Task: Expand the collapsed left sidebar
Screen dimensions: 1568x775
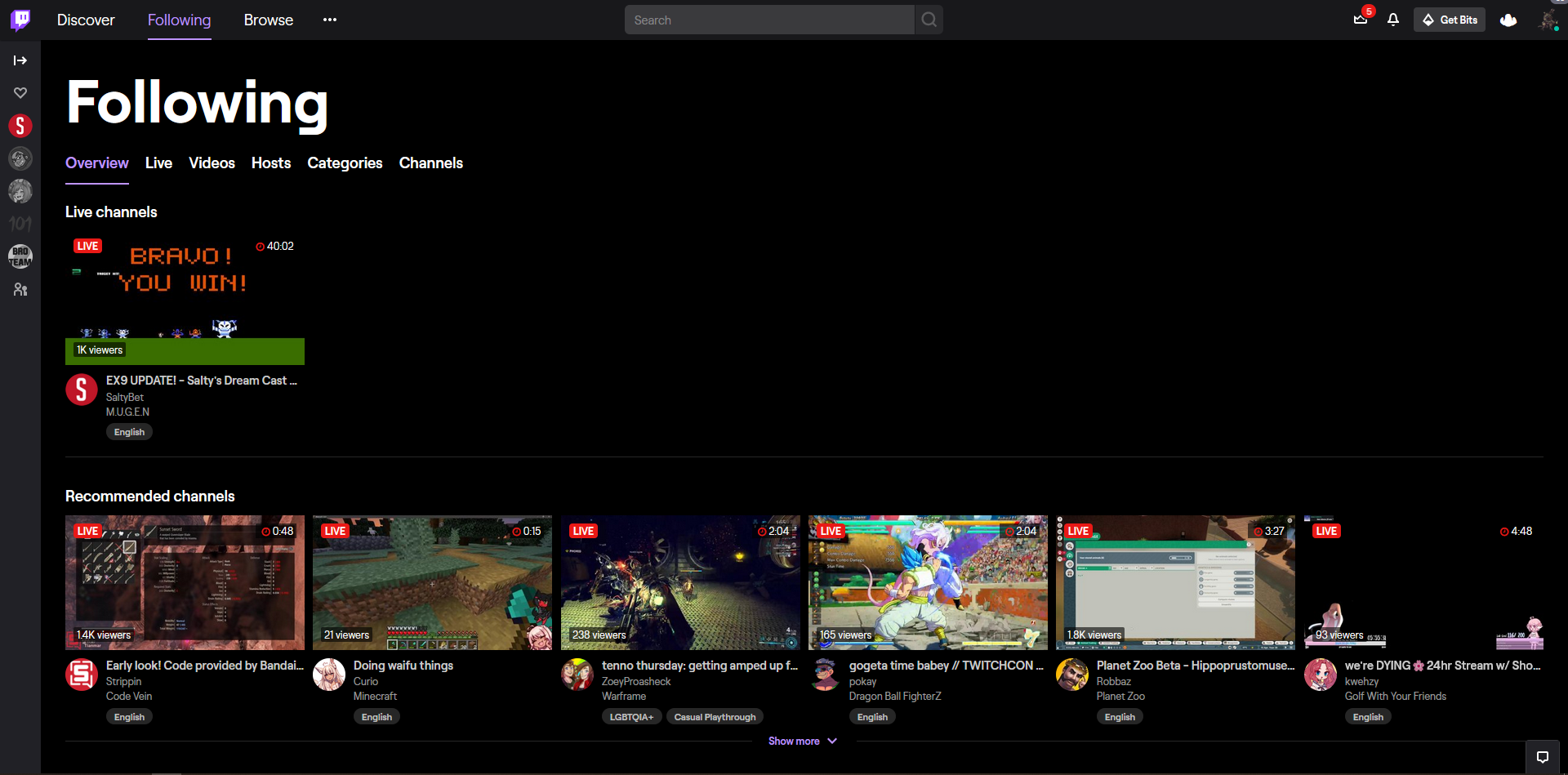Action: pos(20,60)
